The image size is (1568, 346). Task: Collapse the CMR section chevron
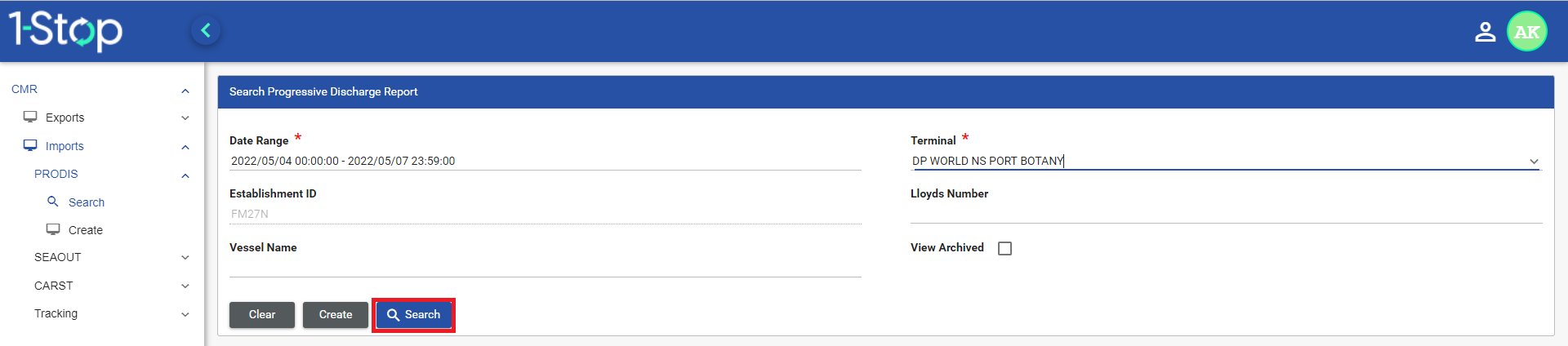185,91
